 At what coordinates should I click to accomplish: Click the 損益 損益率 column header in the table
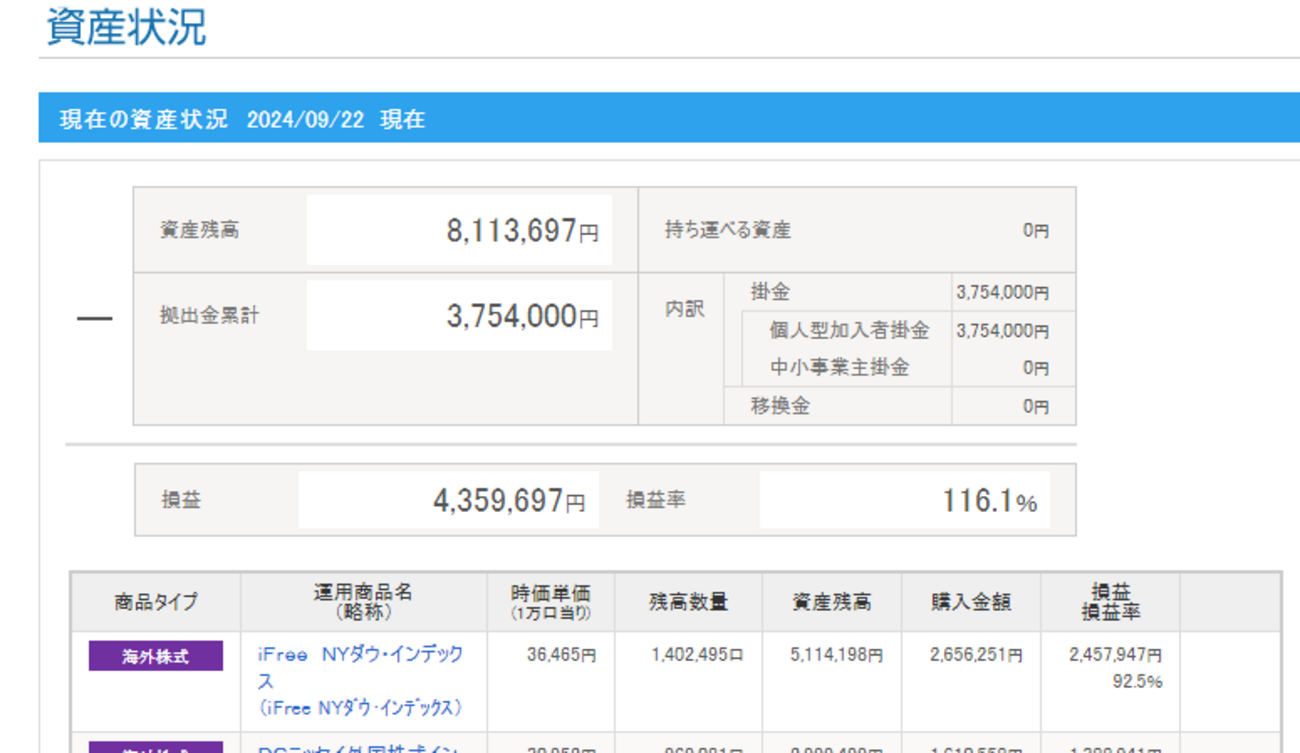coord(1111,602)
